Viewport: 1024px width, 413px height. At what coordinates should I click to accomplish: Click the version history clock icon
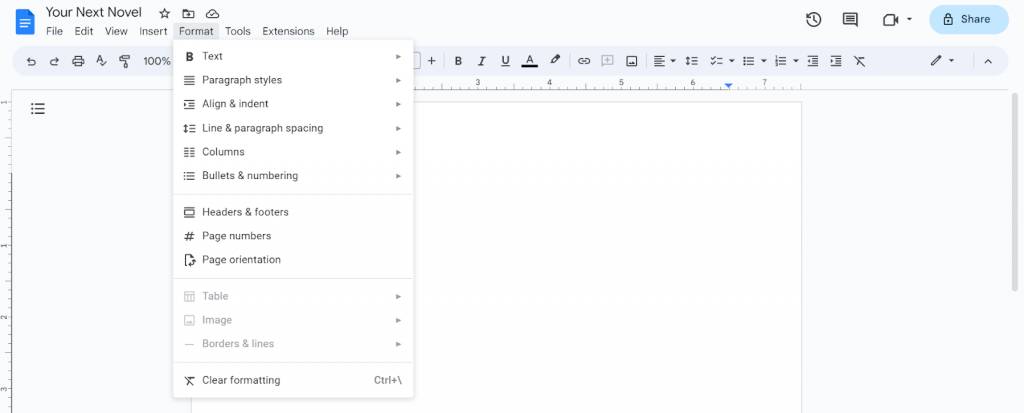tap(813, 20)
